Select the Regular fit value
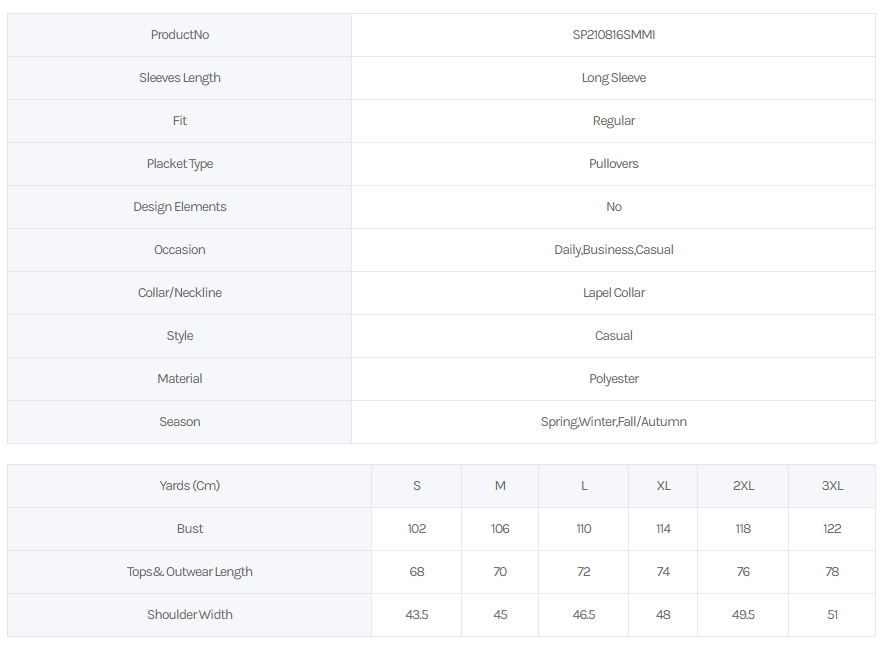Viewport: 887px width, 646px height. [613, 121]
